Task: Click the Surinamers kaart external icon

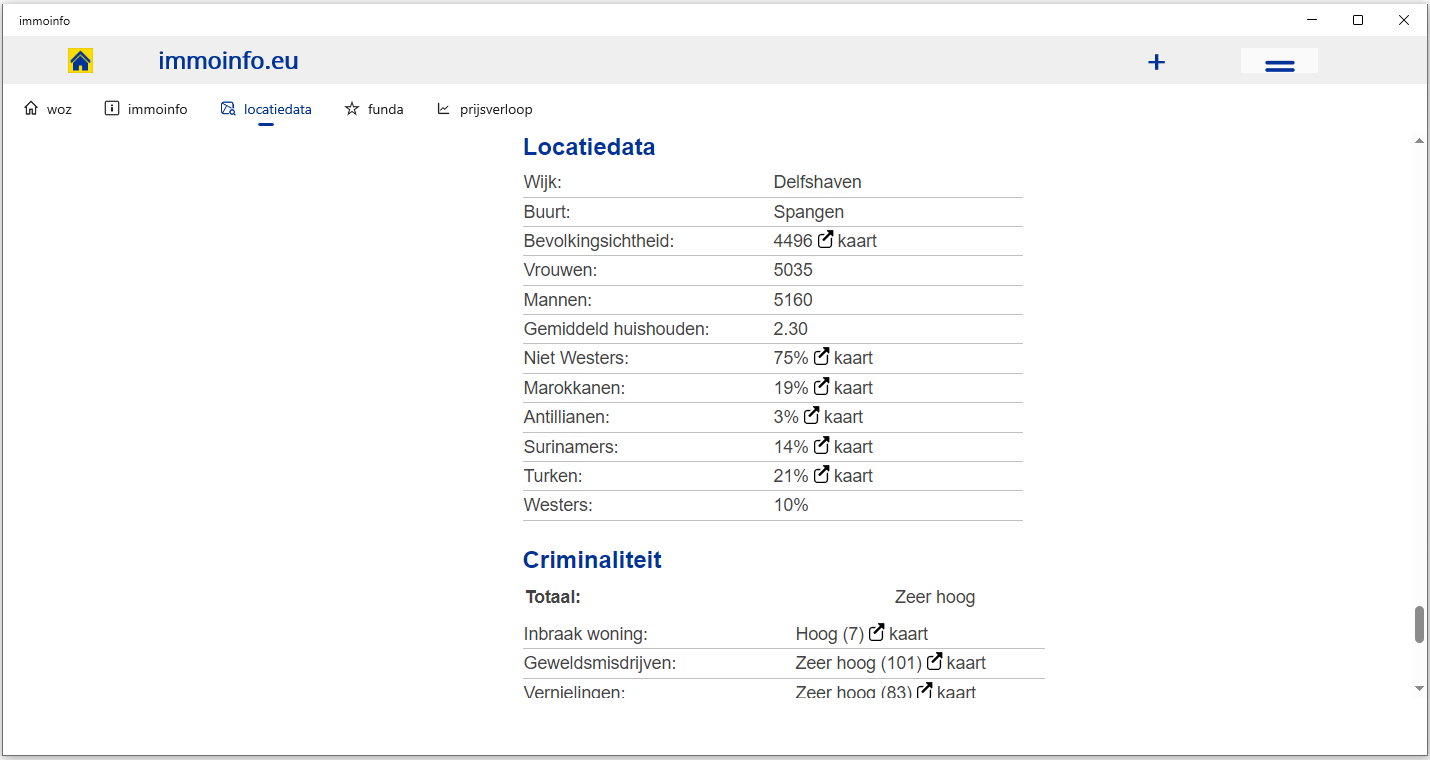Action: pos(822,446)
